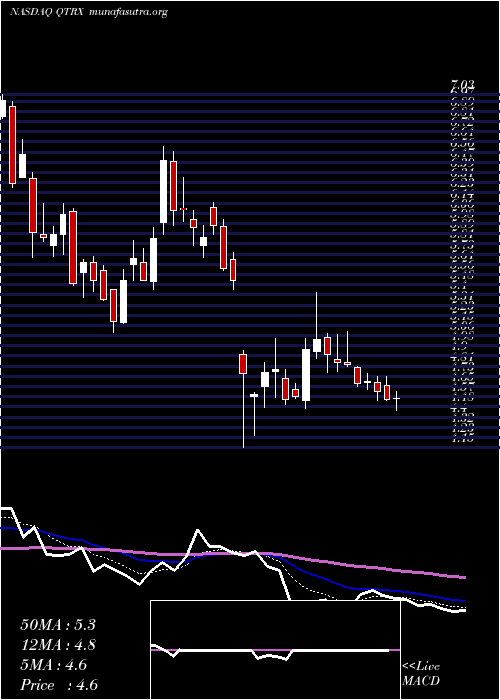This screenshot has height=700, width=500.
Task: Click the MACD inset chart box
Action: coord(275,650)
